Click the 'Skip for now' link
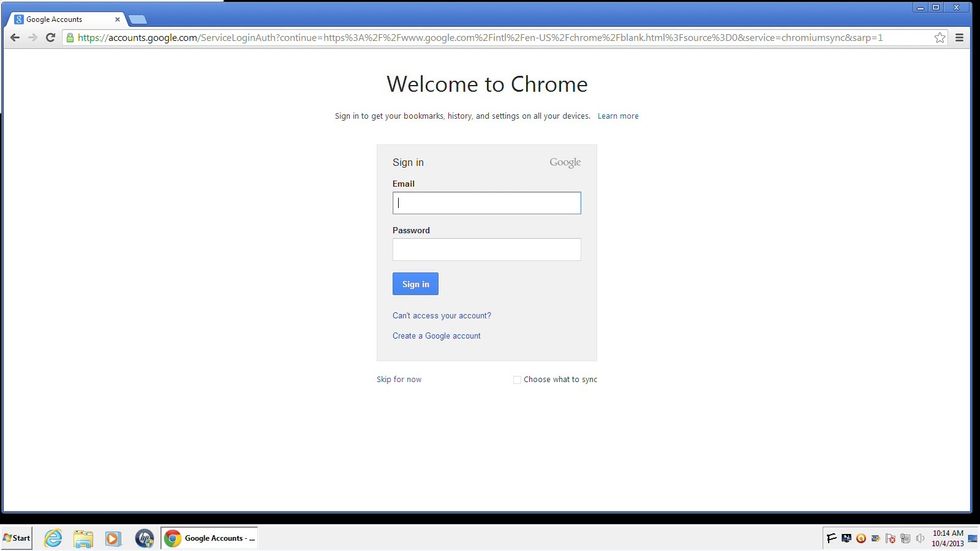The image size is (980, 551). click(399, 380)
